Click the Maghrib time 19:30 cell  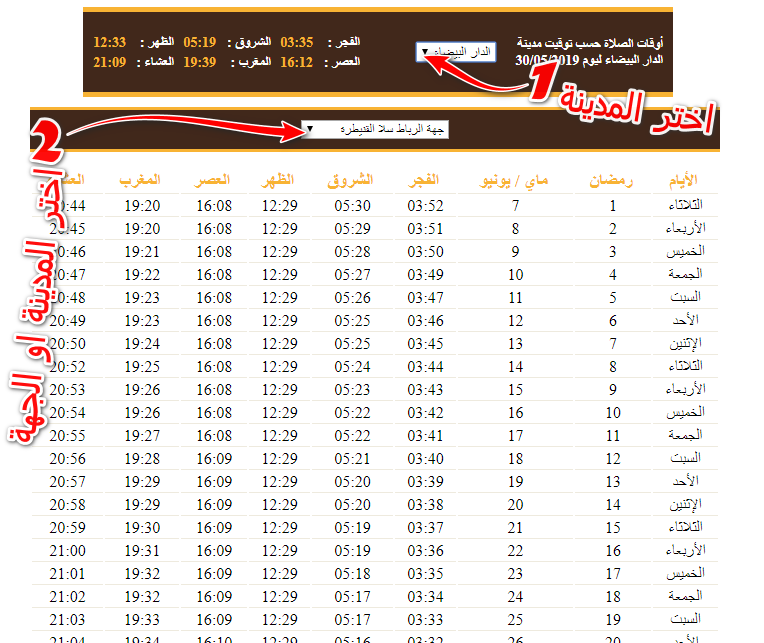tap(142, 528)
